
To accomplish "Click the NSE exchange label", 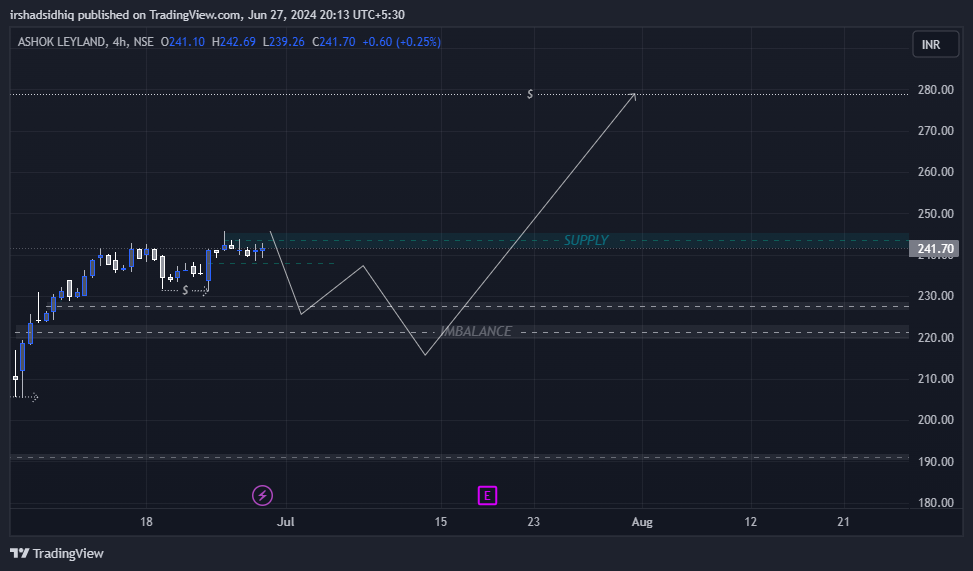I will (x=143, y=42).
